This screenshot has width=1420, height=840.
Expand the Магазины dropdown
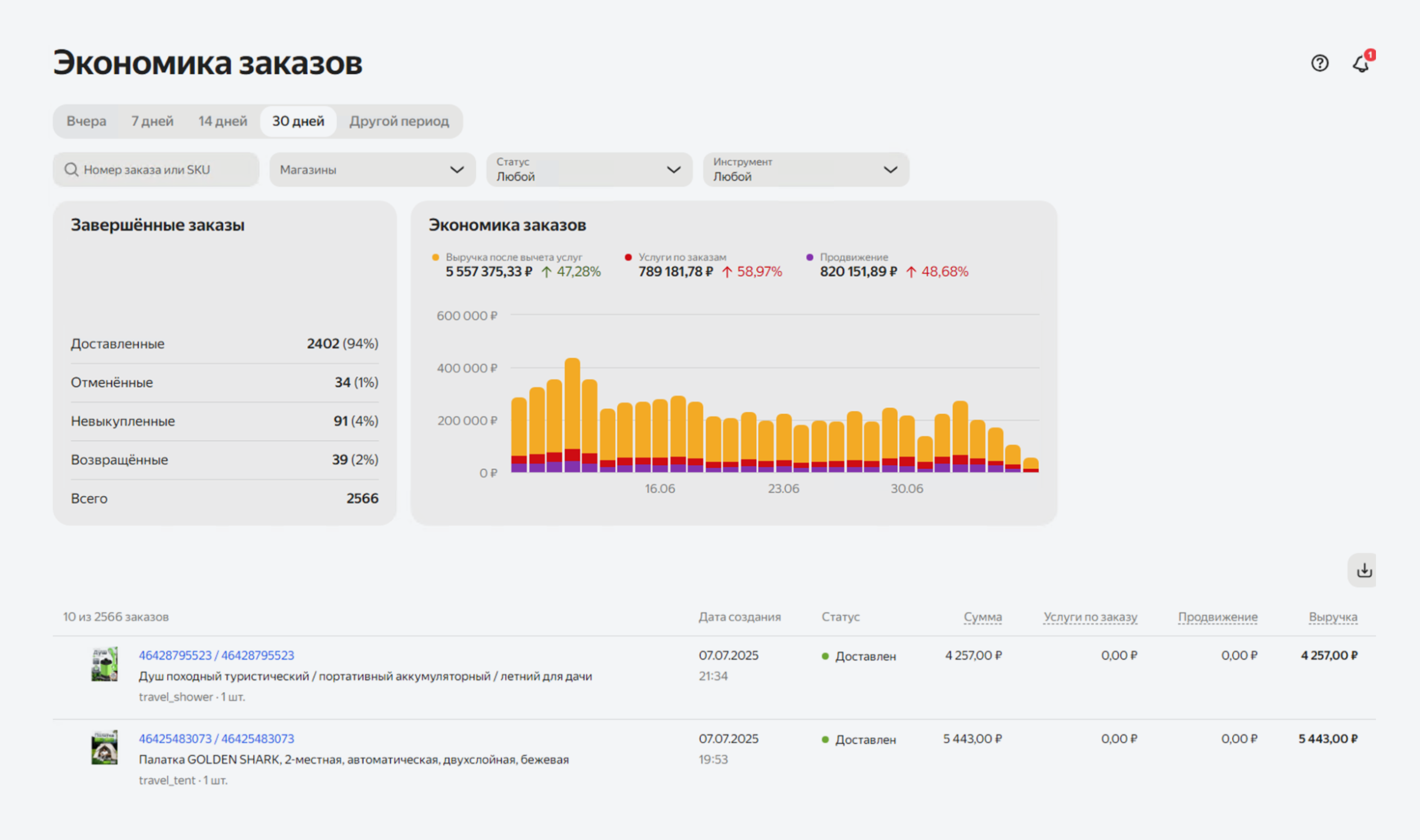point(372,170)
